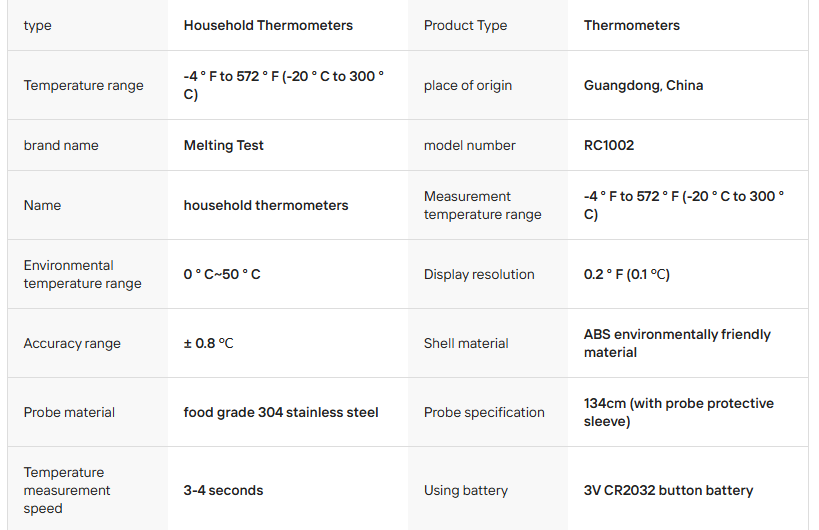Click the "Display resolution" label
This screenshot has width=819, height=530.
(479, 274)
